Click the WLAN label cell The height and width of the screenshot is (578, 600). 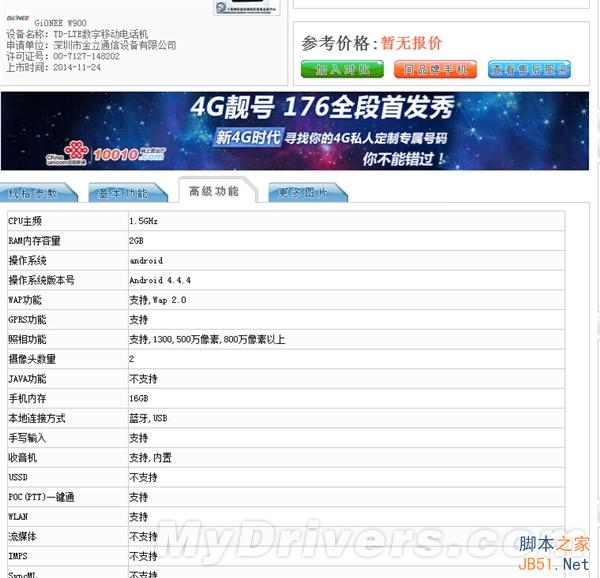click(68, 517)
